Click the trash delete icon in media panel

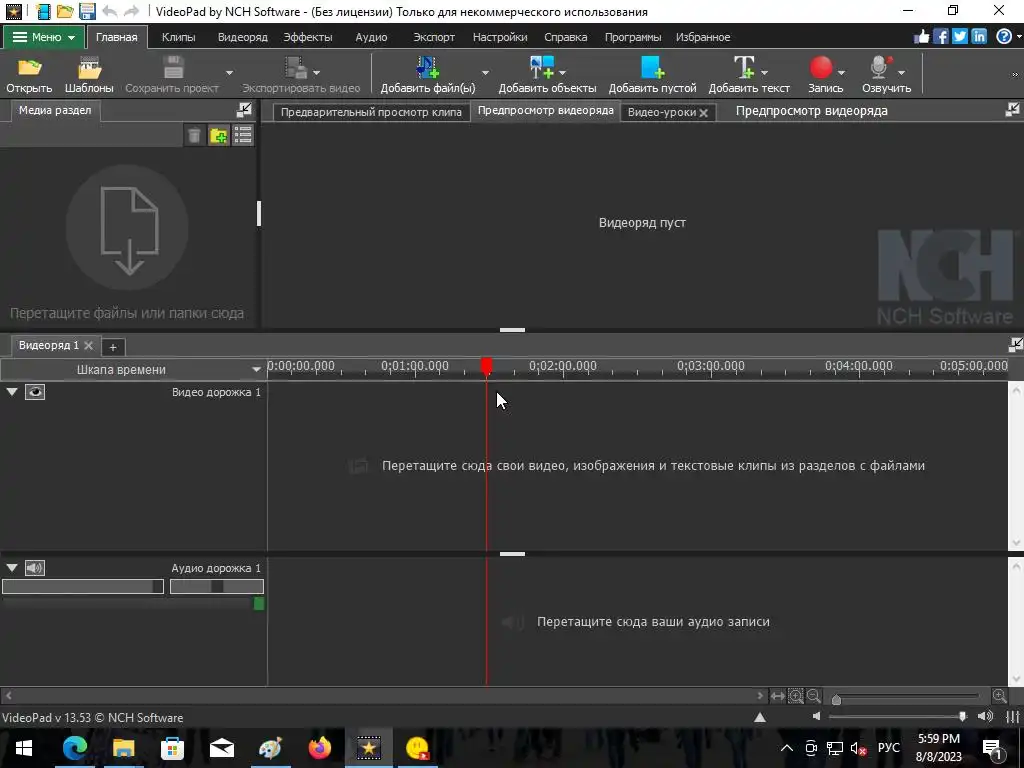pyautogui.click(x=194, y=136)
